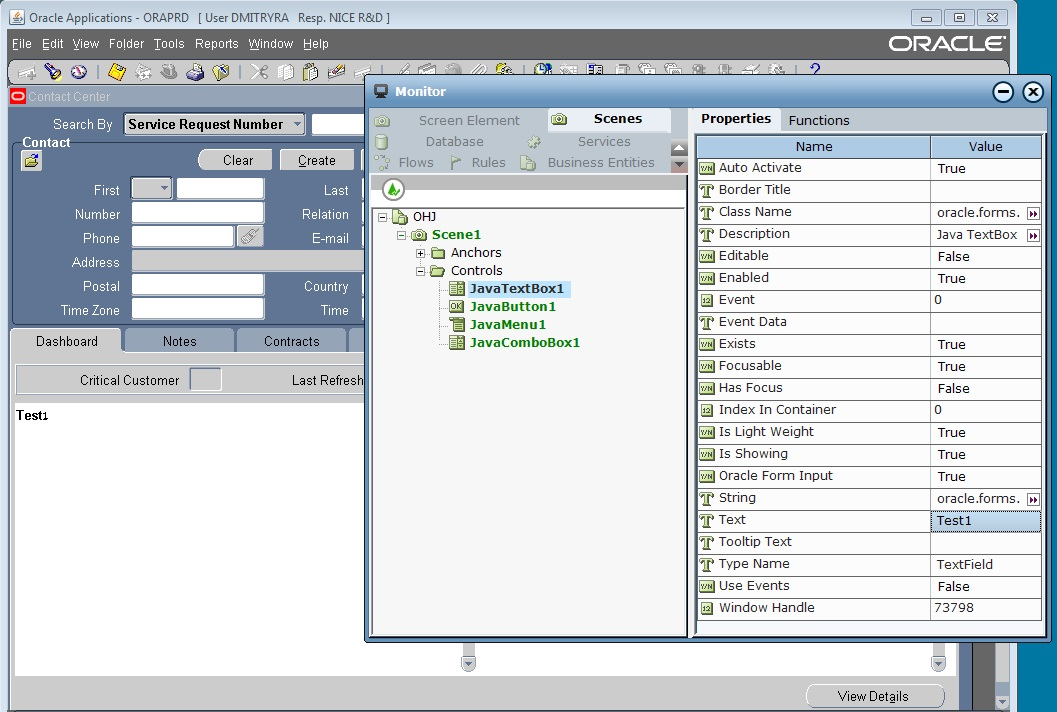Viewport: 1057px width, 712px height.
Task: Save using the yellow floppy disk icon
Action: click(x=117, y=71)
